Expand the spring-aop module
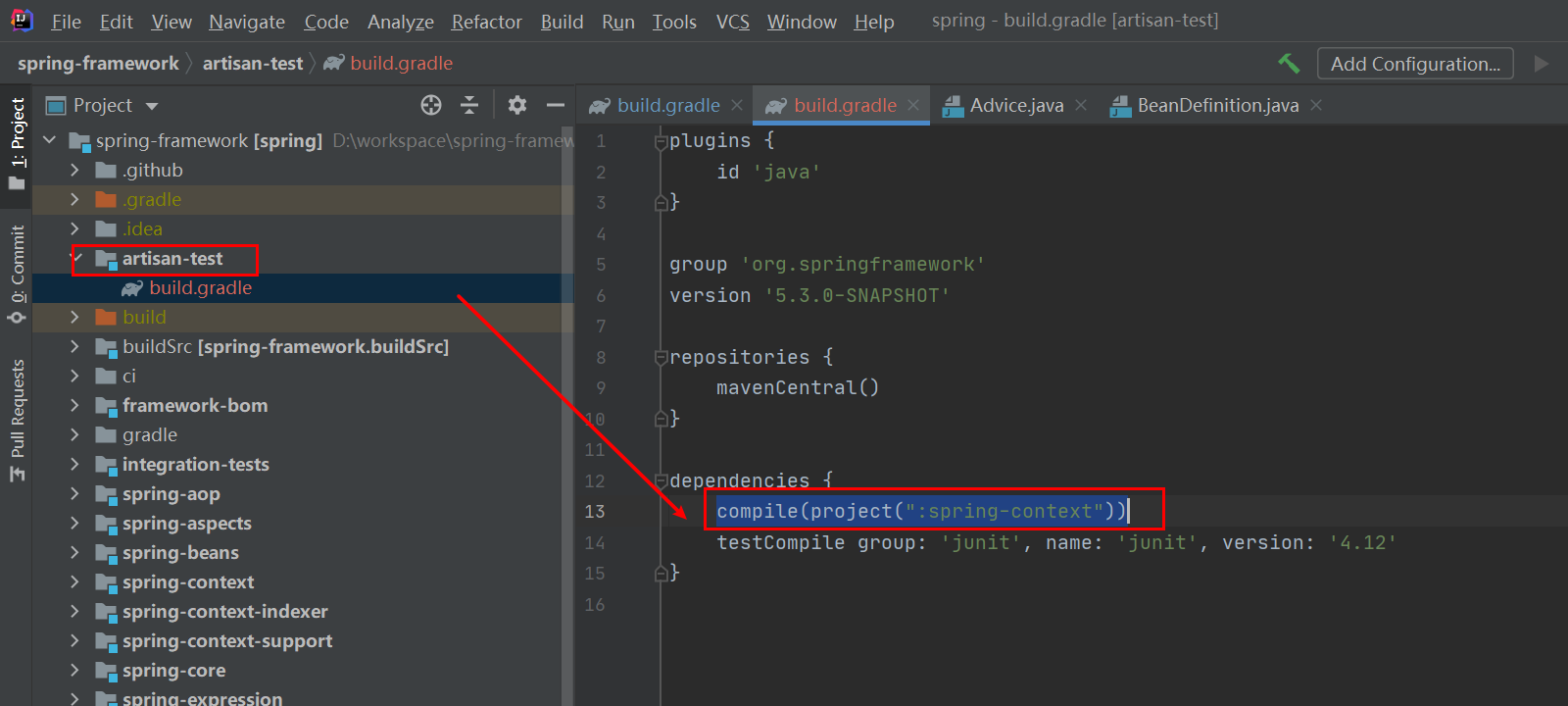 [74, 493]
